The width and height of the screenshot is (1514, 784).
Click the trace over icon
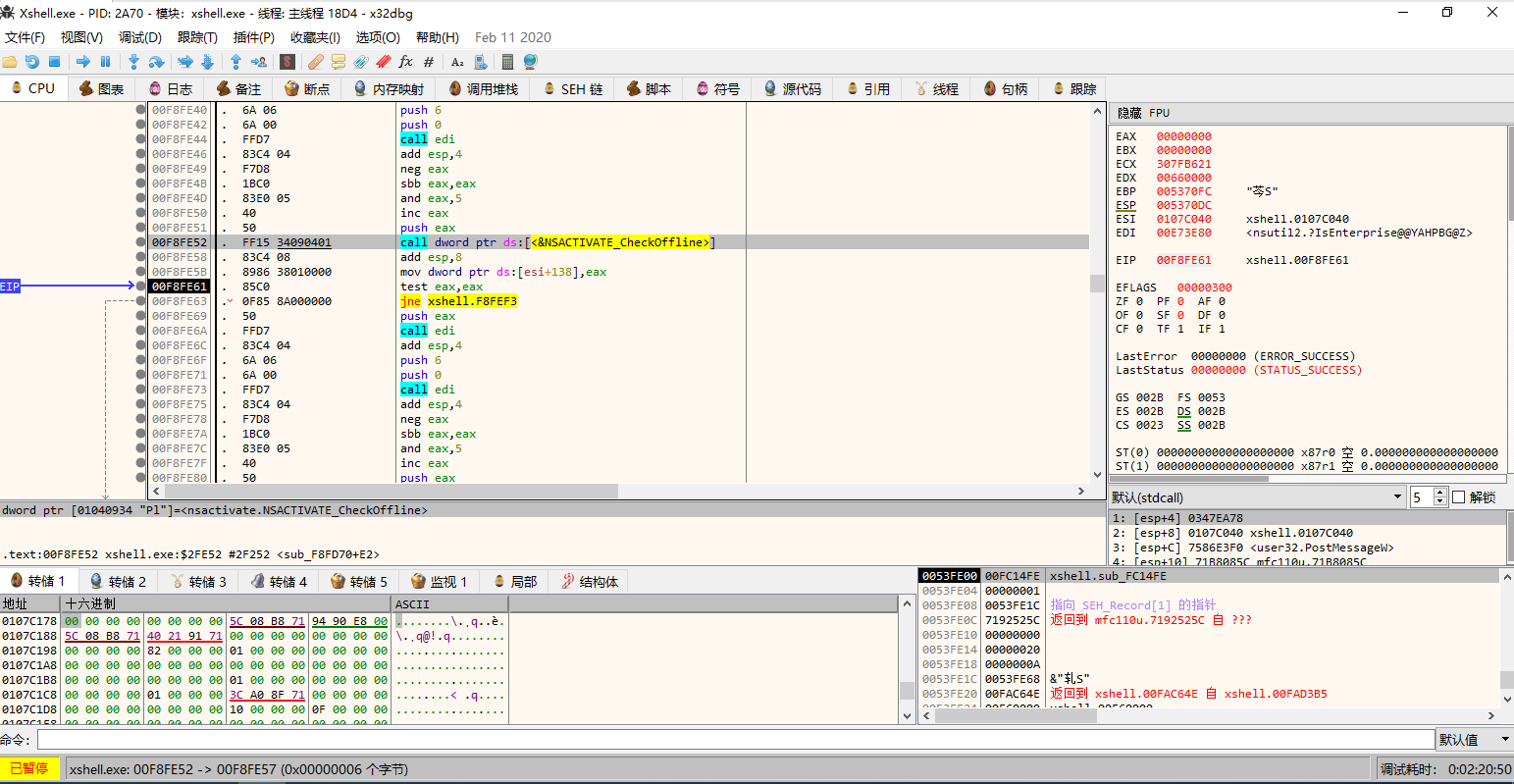(x=207, y=62)
